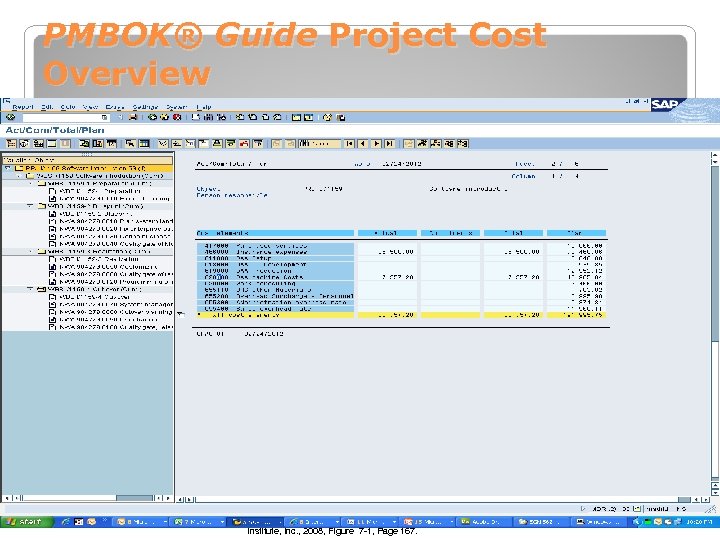Click the green Enter checkmark icon
Screen dimensions: 720x540
pos(10,118)
